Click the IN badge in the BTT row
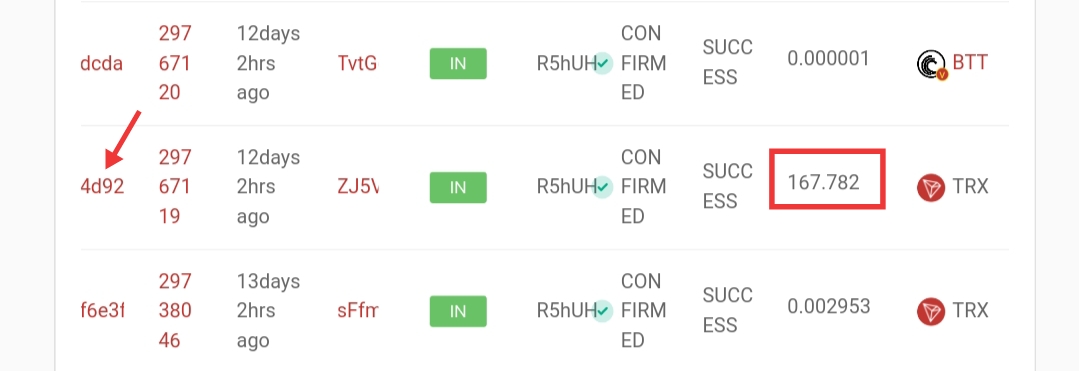The height and width of the screenshot is (371, 1079). (458, 63)
